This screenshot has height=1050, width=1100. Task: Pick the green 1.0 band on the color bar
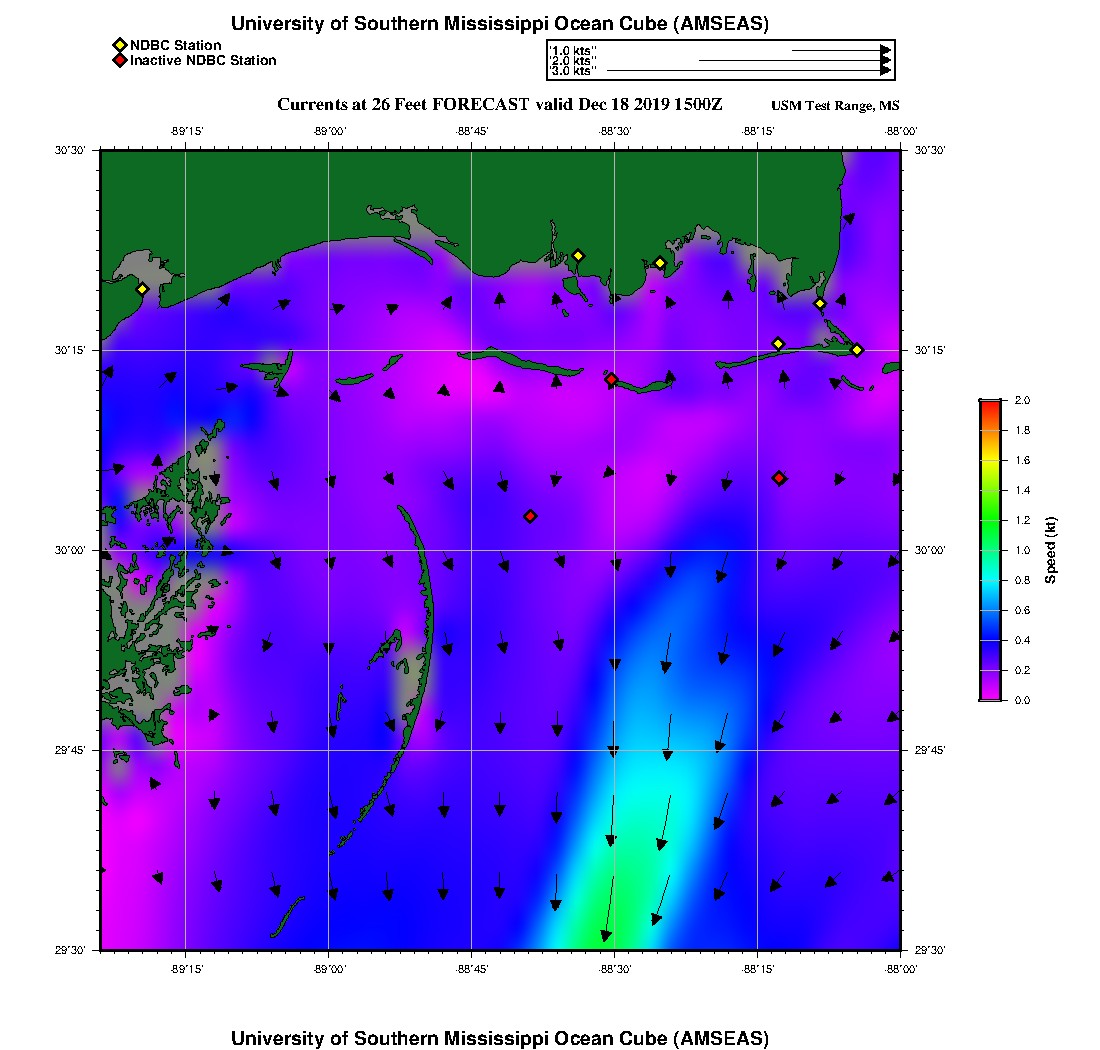990,550
